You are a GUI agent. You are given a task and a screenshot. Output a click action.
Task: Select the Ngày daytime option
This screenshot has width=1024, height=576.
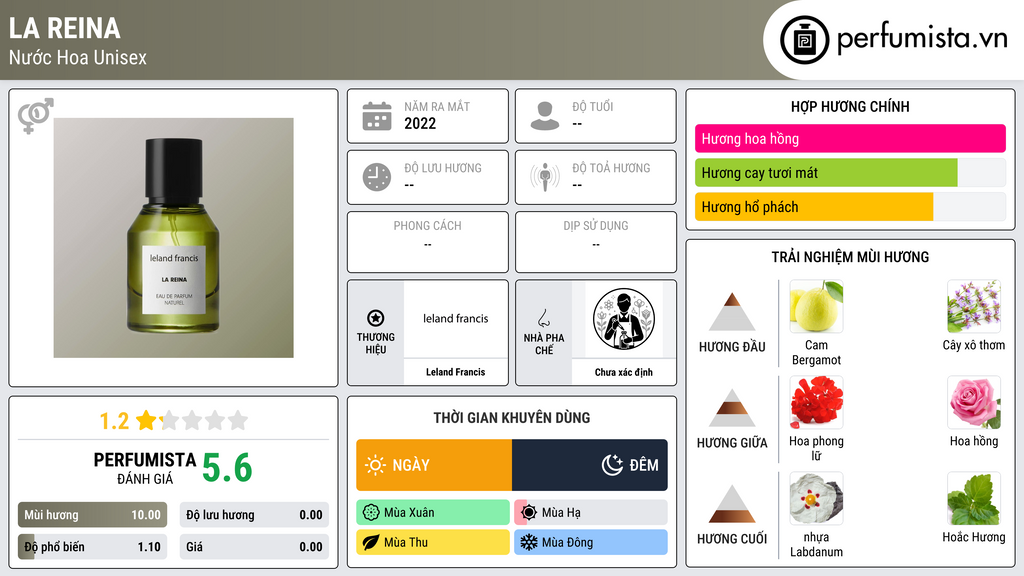434,465
